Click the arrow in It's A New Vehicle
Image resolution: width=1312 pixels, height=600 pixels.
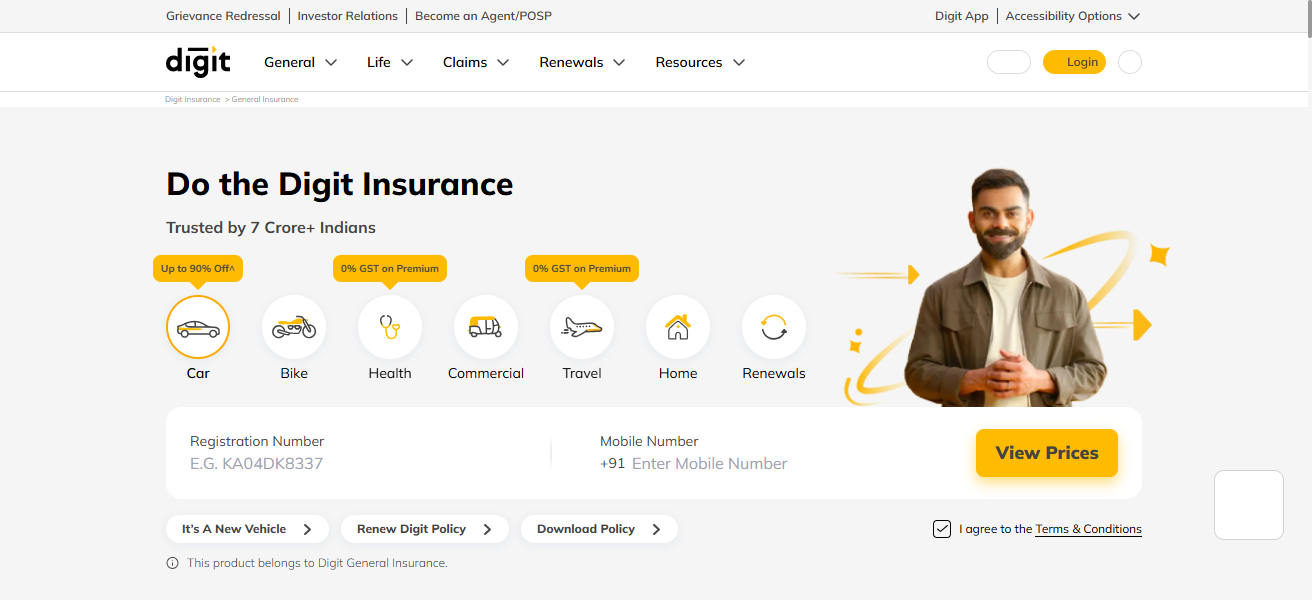pos(307,529)
